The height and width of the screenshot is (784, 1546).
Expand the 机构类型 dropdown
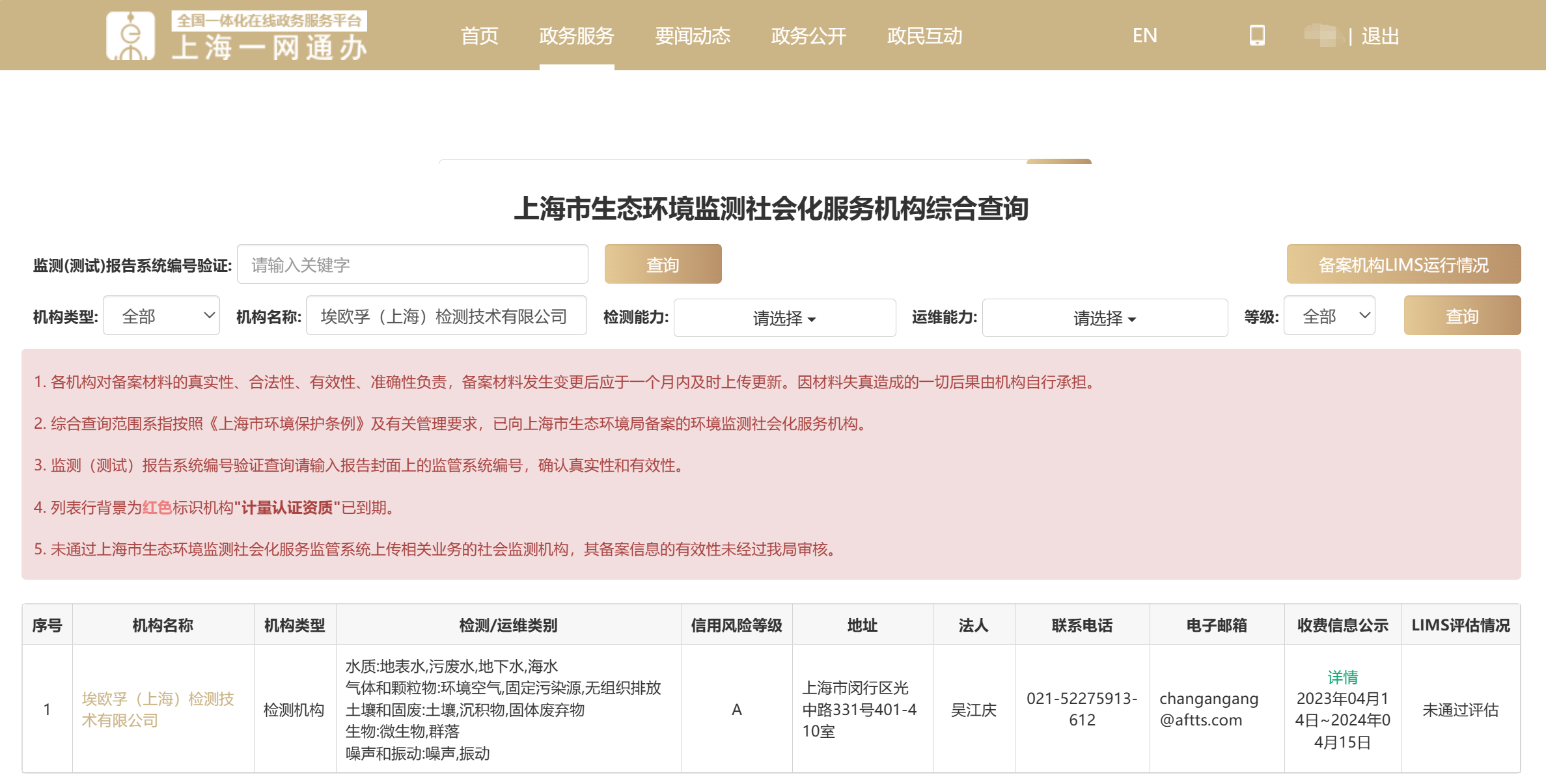[x=161, y=316]
